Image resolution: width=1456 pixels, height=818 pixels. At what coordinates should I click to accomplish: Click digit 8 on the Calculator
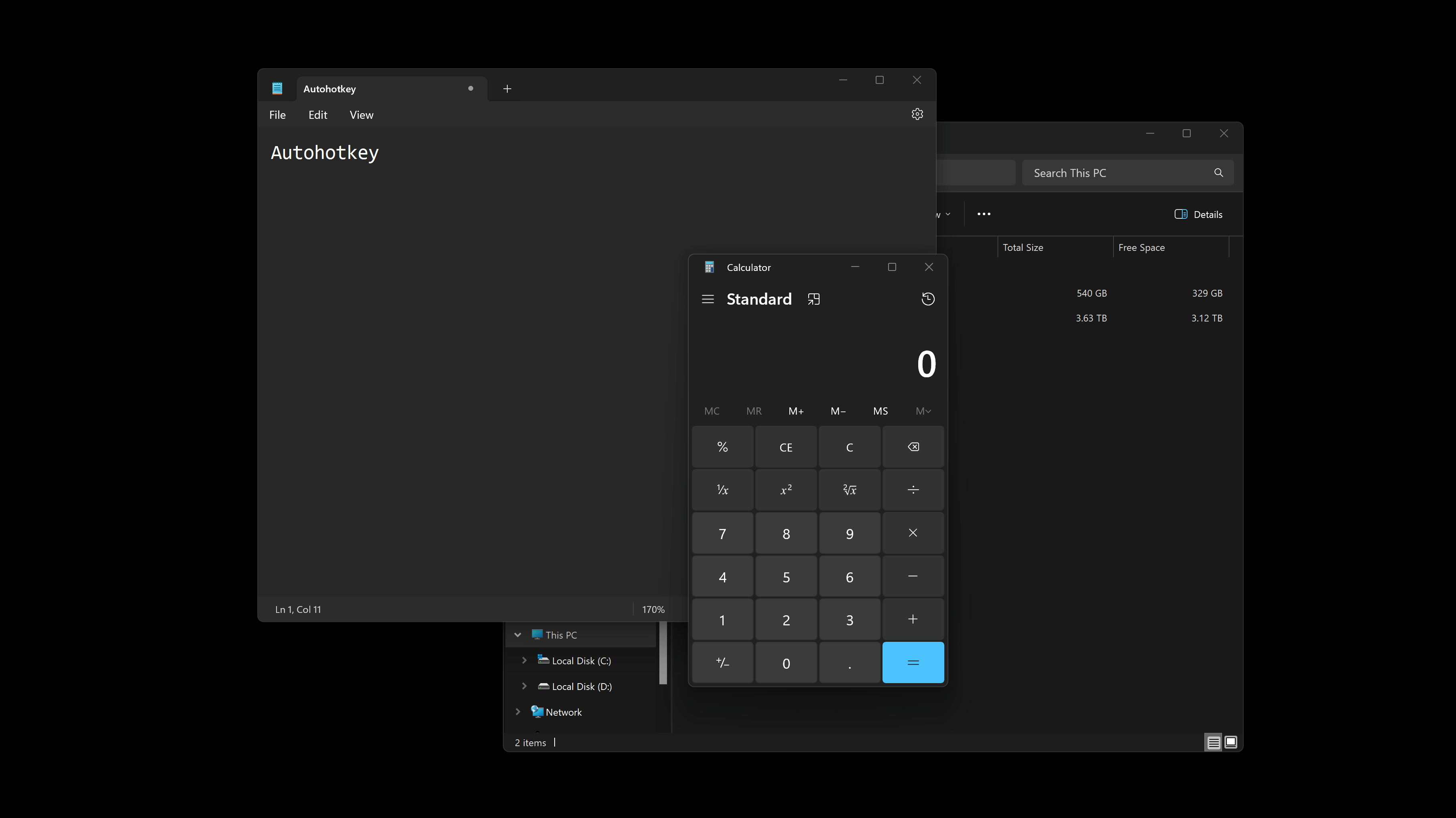pyautogui.click(x=786, y=533)
